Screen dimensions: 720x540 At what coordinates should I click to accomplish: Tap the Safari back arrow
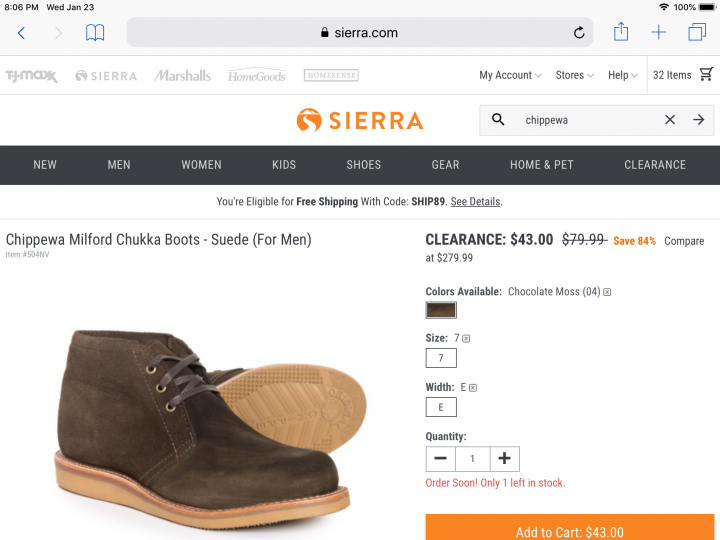[21, 33]
